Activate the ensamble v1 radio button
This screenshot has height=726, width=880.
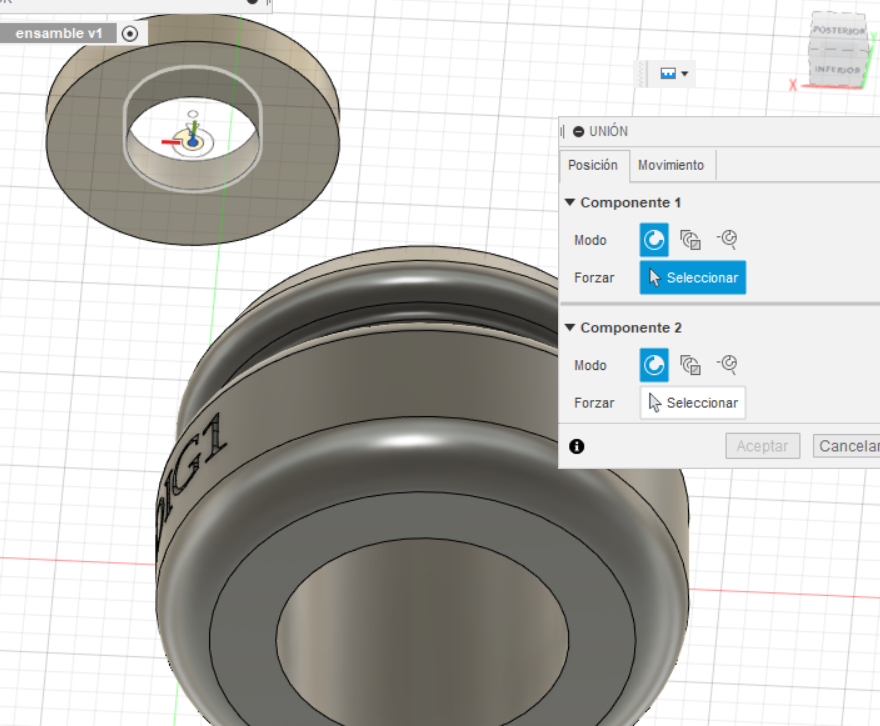point(130,34)
